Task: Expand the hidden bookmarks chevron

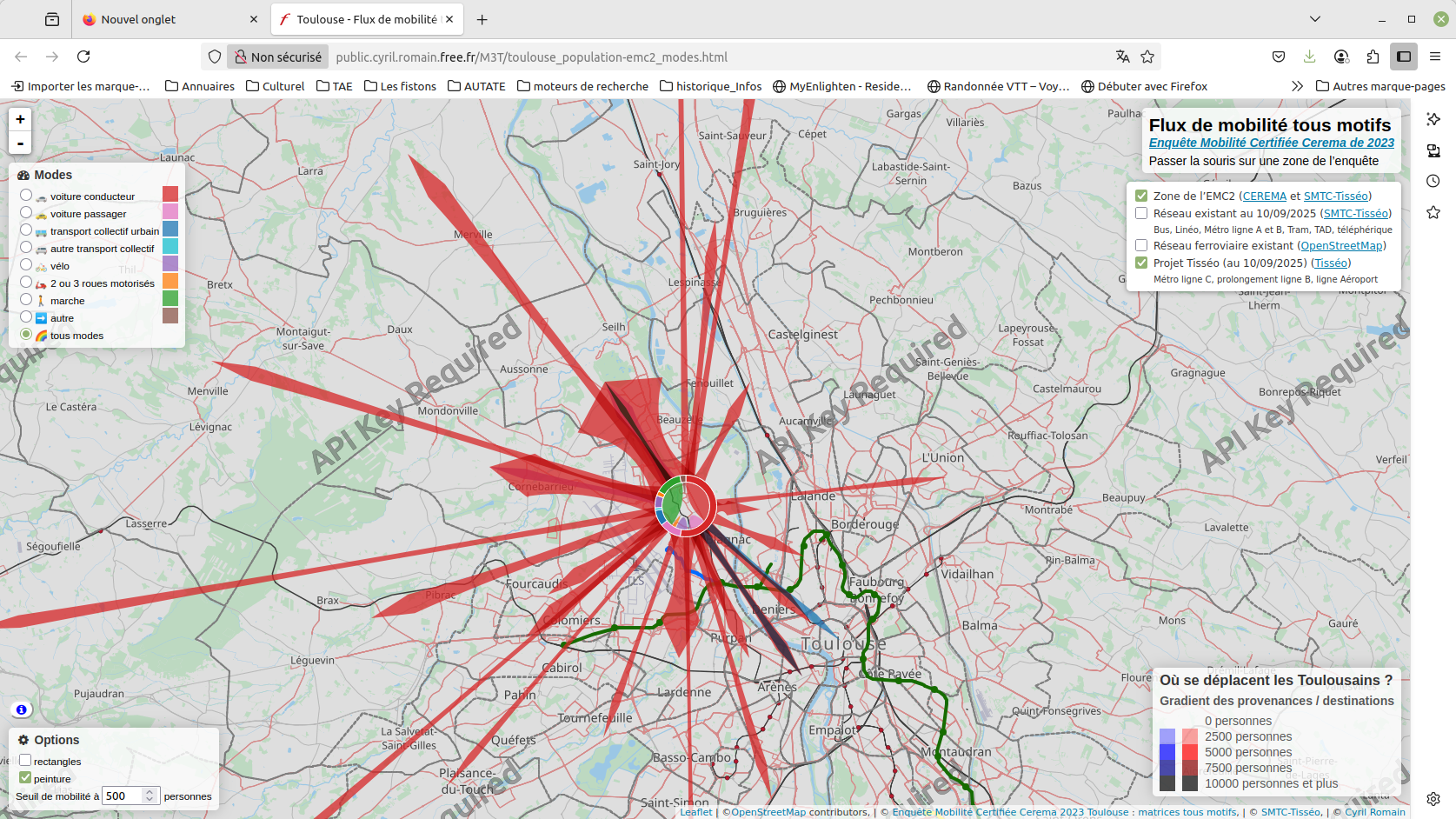Action: tap(1297, 86)
